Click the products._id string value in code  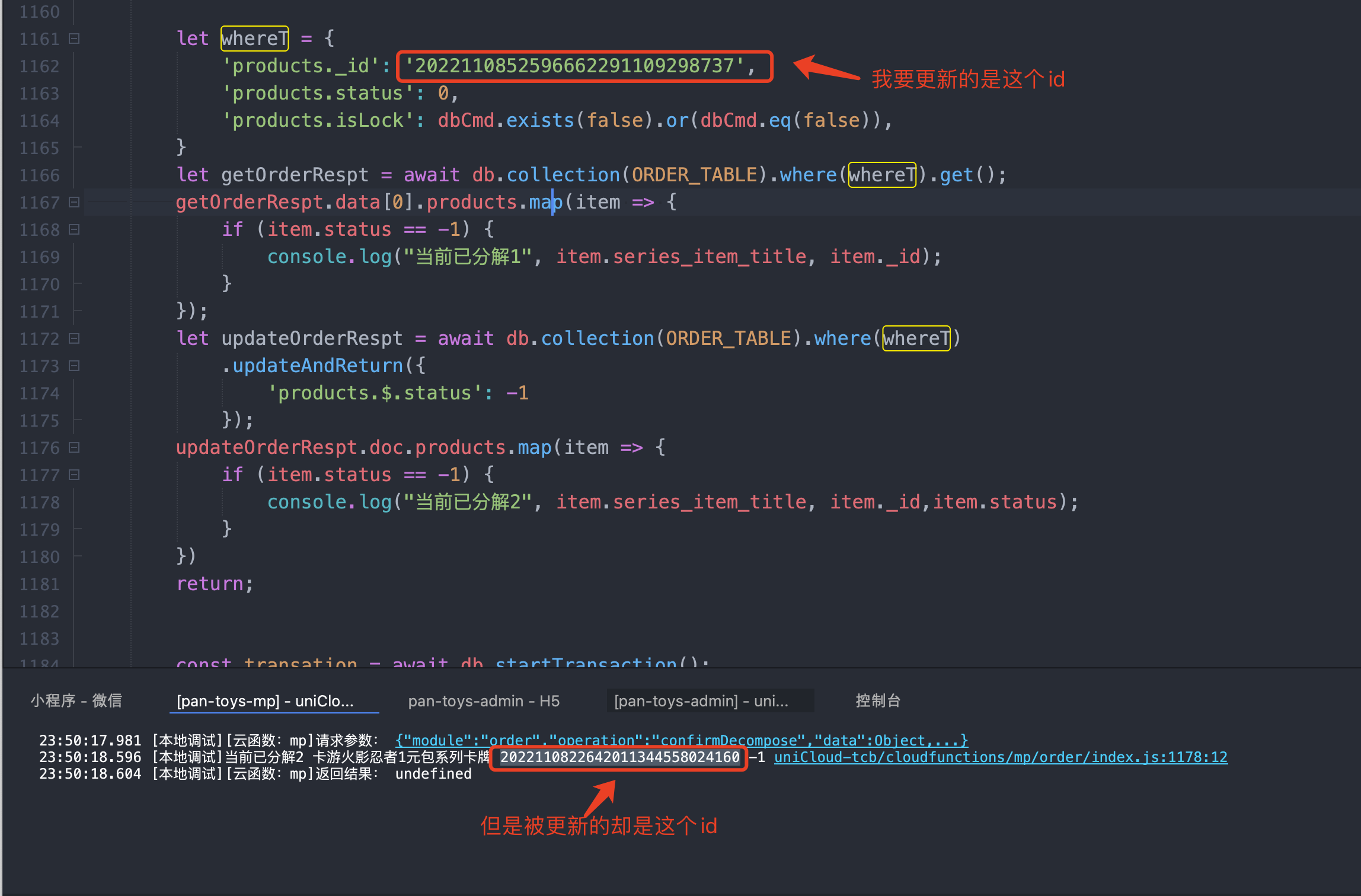click(x=574, y=66)
